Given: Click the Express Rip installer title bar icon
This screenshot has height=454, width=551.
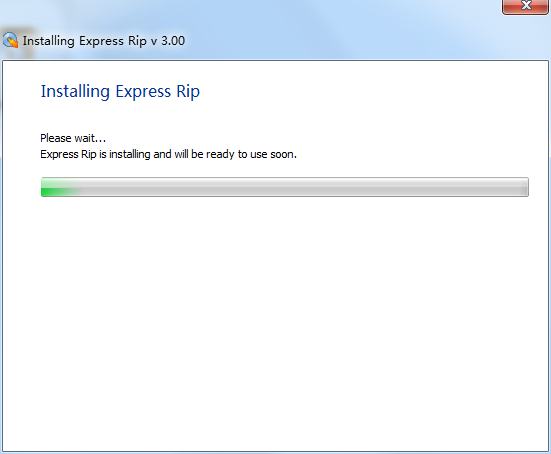Looking at the screenshot, I should 11,40.
